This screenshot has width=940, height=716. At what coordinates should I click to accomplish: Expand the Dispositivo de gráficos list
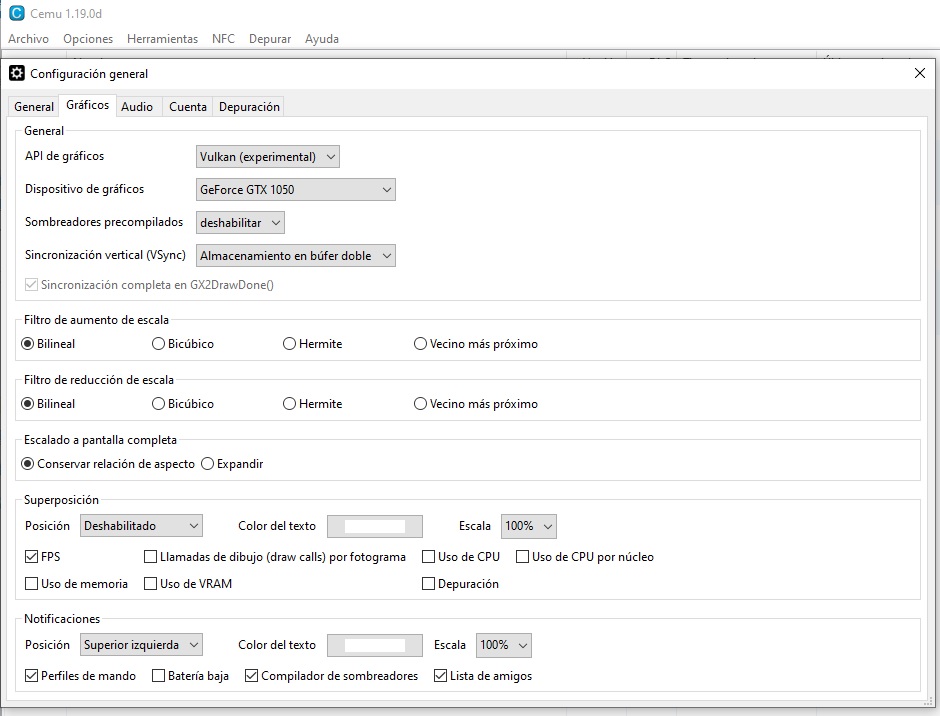(295, 190)
